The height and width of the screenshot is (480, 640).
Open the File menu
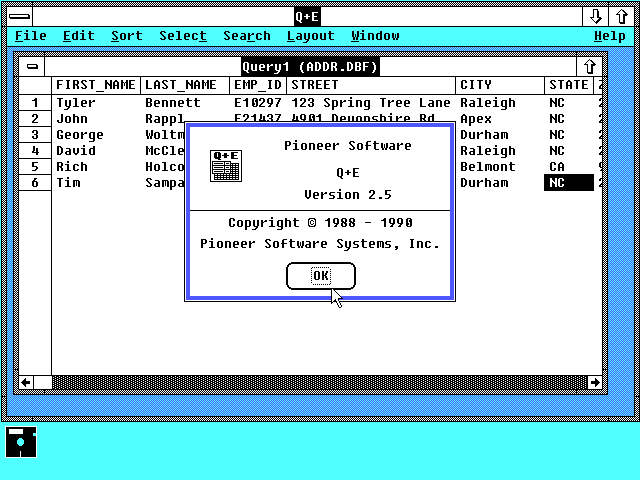[x=31, y=36]
